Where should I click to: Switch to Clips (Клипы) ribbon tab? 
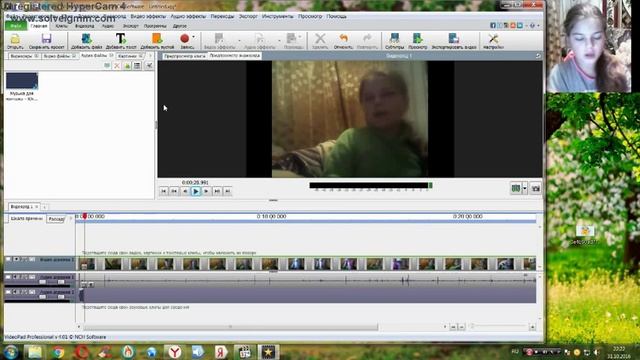(62, 26)
